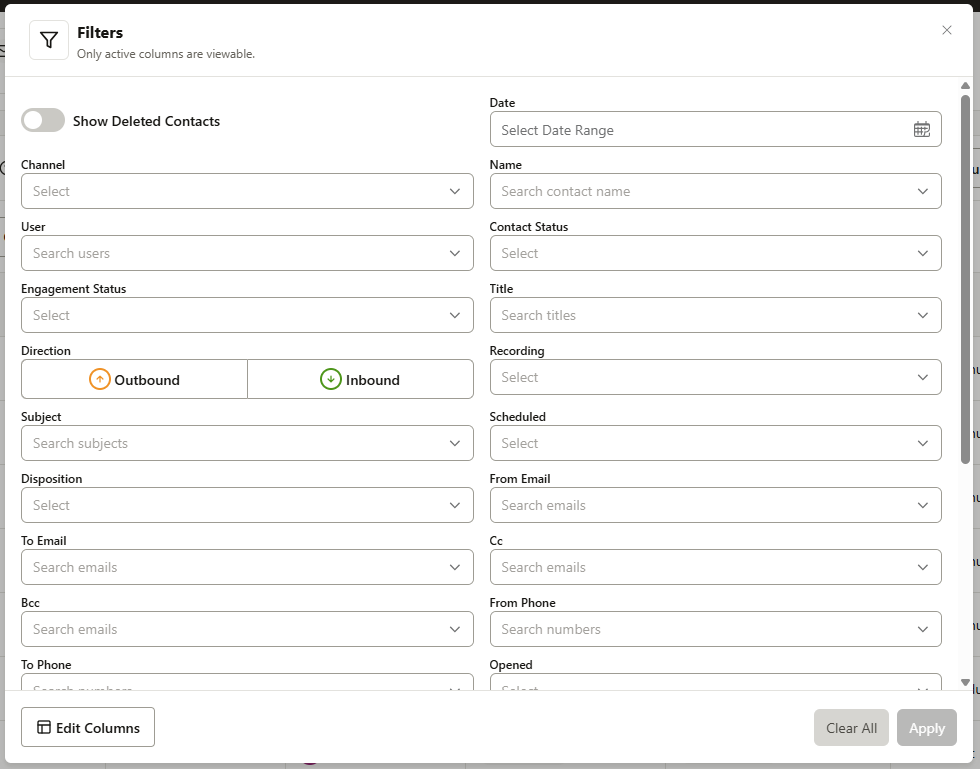980x769 pixels.
Task: Expand the Name contact search dropdown
Action: click(715, 191)
